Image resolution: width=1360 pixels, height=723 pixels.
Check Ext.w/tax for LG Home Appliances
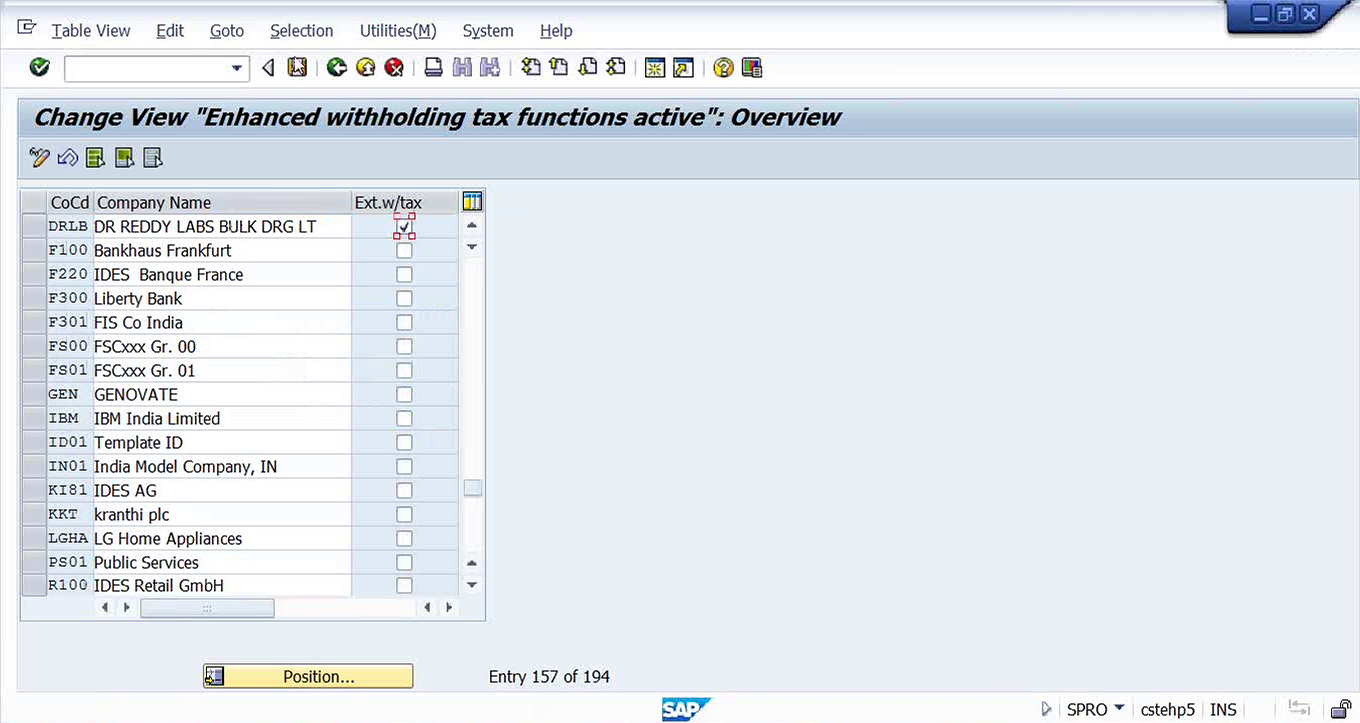pos(404,539)
